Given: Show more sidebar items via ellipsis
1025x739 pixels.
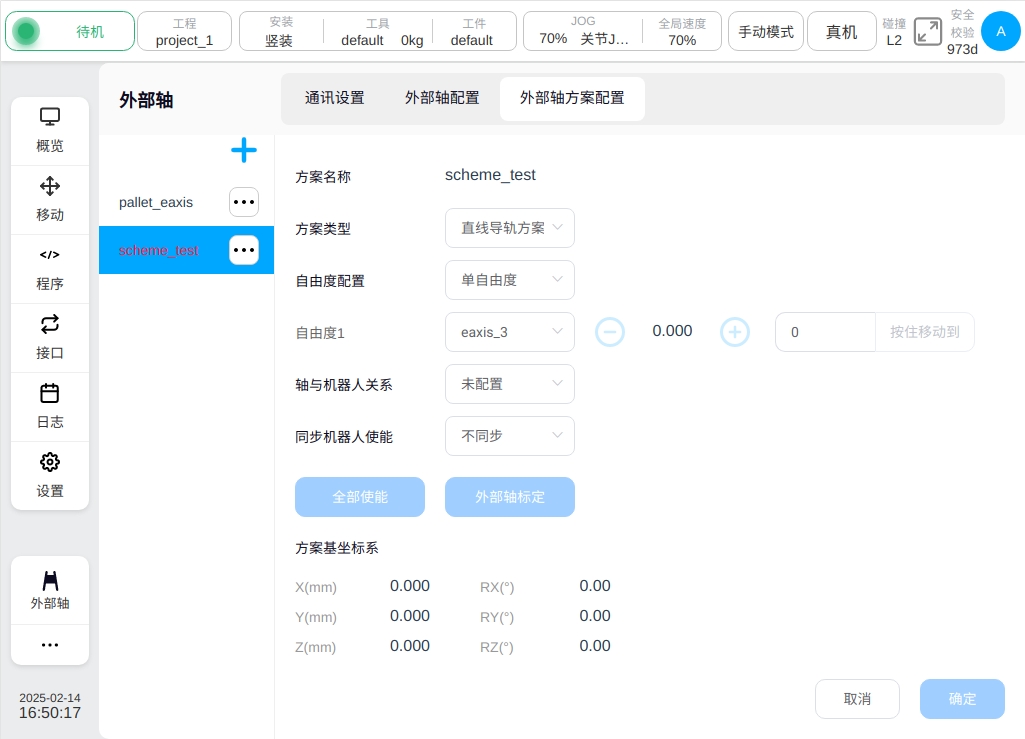Looking at the screenshot, I should point(50,645).
